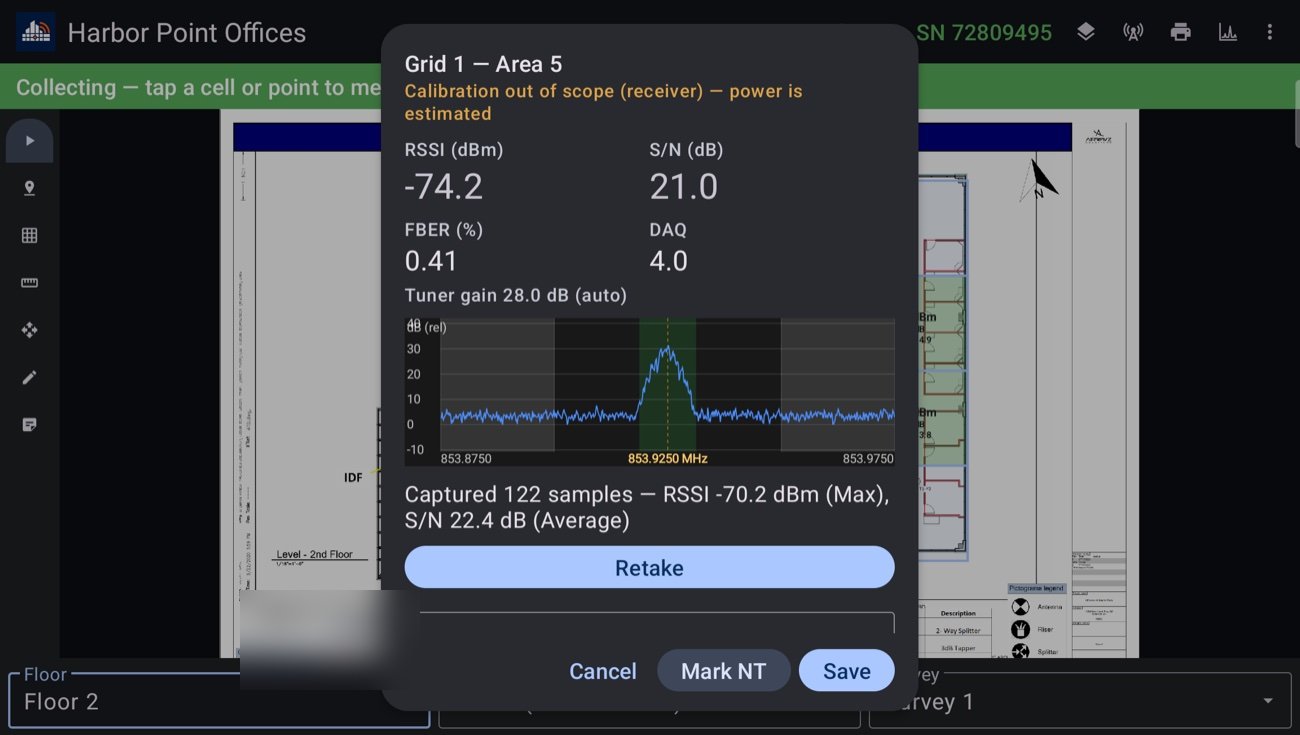This screenshot has width=1300, height=735.
Task: Save the Area 5 measurement
Action: tap(846, 671)
